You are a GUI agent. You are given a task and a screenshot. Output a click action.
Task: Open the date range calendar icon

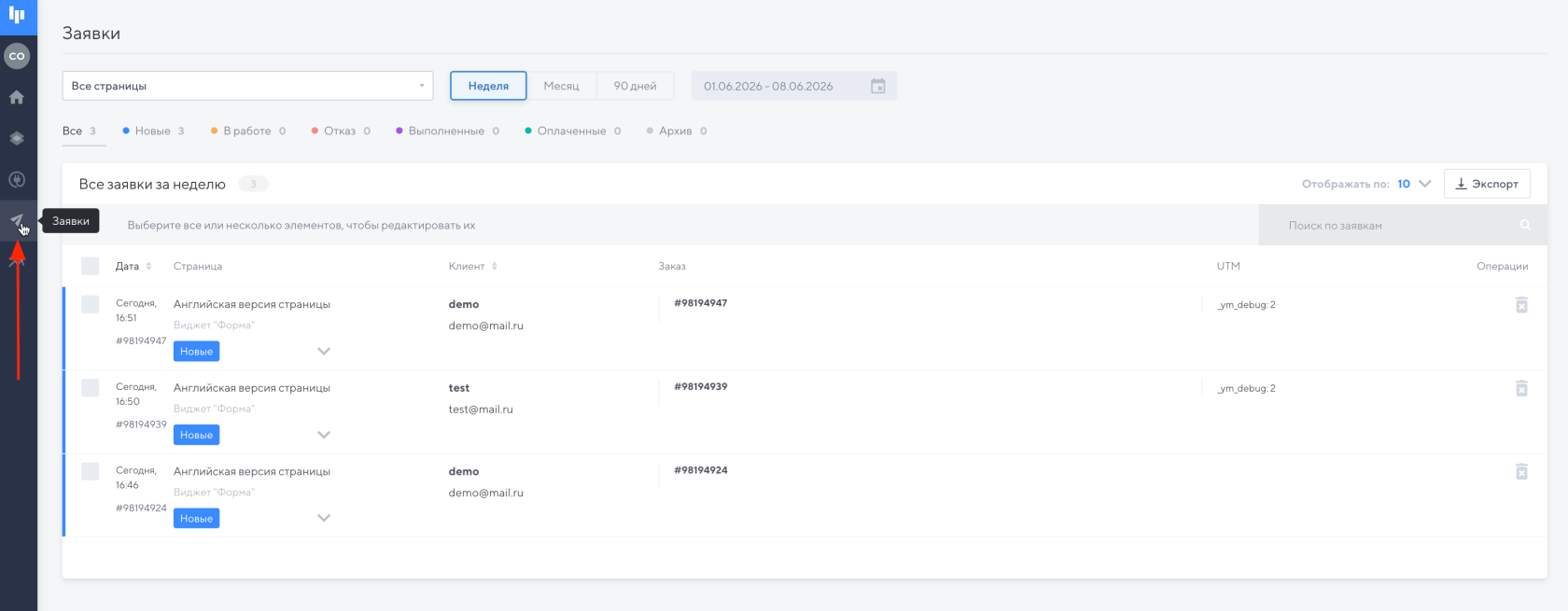click(x=878, y=86)
